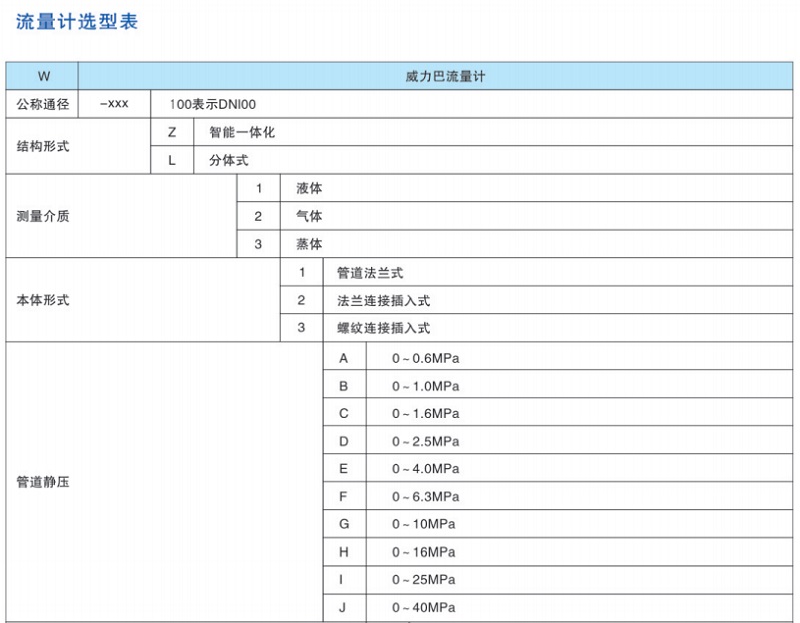Viewport: 800px width, 623px height.
Task: Pick the 0~6.3MPa pressure range
Action: pos(425,496)
